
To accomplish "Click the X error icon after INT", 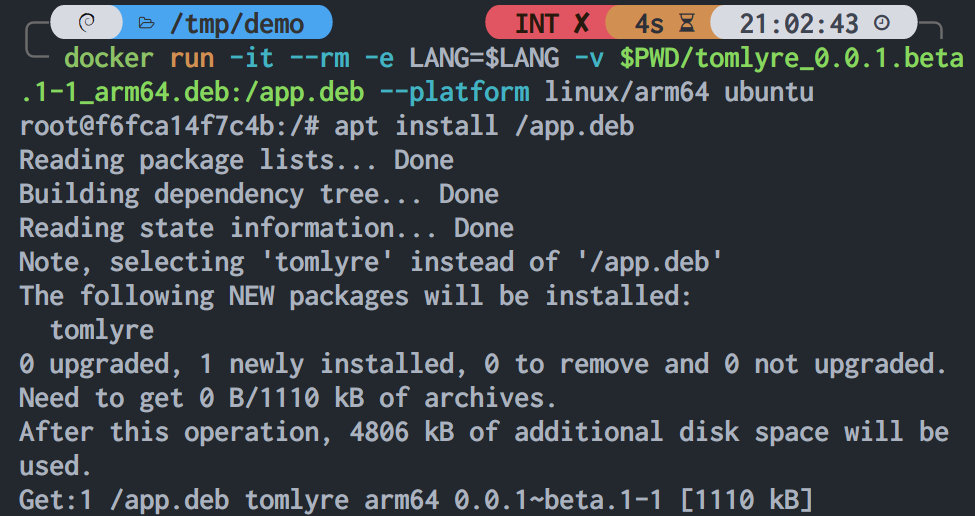I will (x=581, y=24).
